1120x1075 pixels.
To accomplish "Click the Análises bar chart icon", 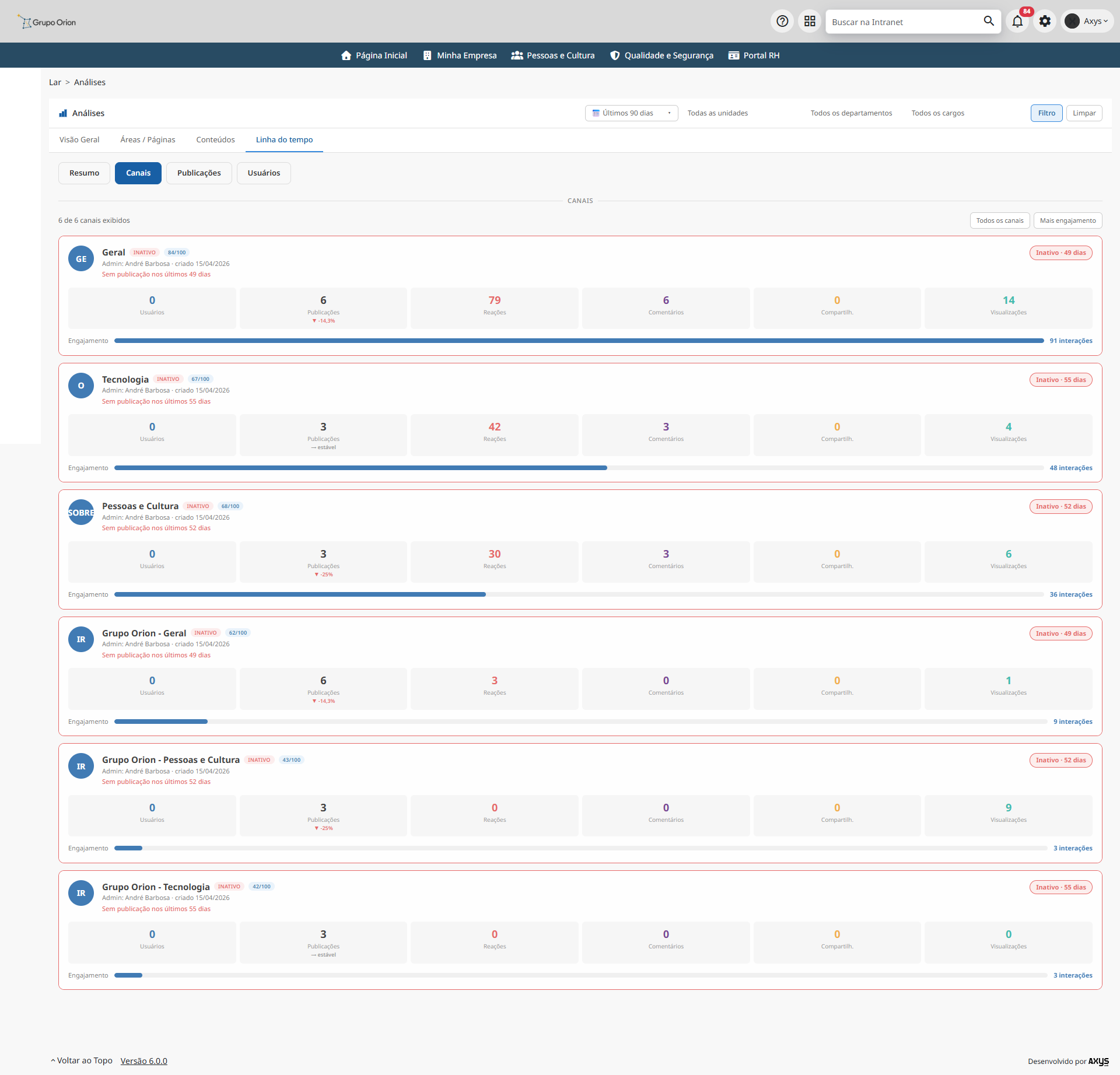I will [63, 113].
